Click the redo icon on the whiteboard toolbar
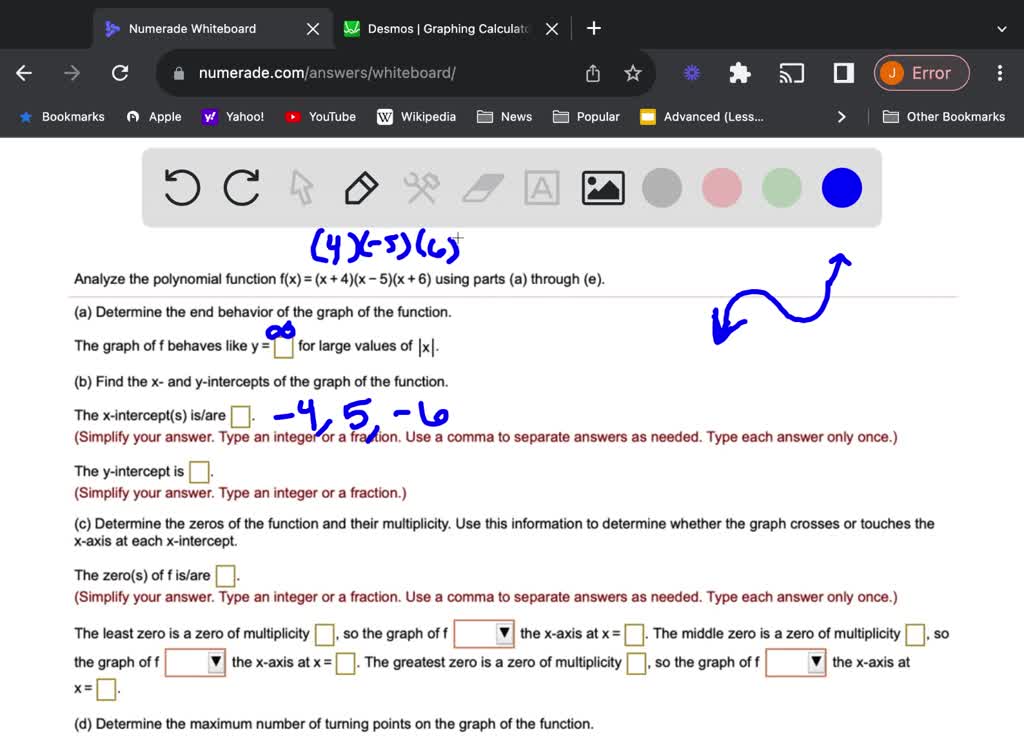Viewport: 1024px width, 742px height. pos(241,187)
